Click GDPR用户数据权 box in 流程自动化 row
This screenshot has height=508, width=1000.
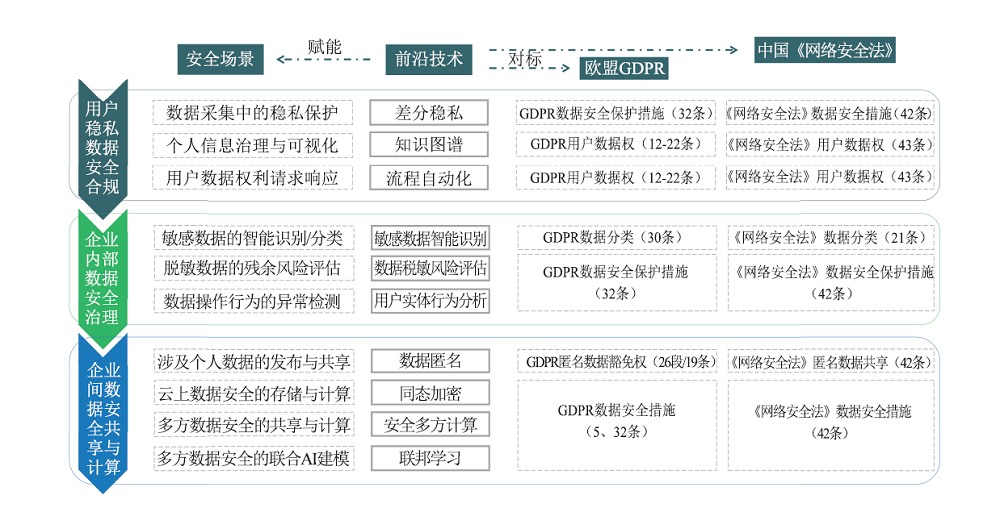coord(616,177)
